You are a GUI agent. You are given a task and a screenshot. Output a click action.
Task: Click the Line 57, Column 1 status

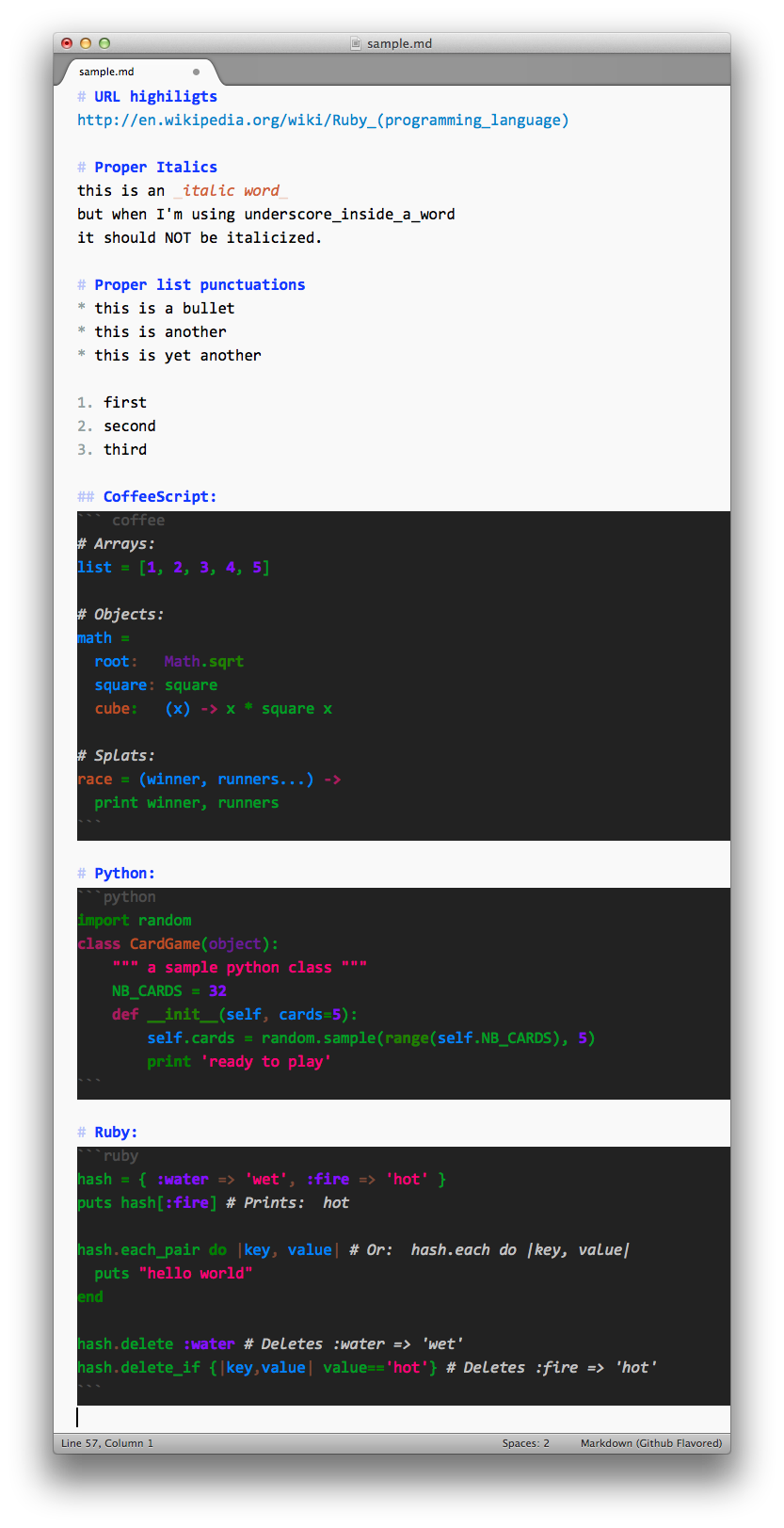tap(107, 1443)
